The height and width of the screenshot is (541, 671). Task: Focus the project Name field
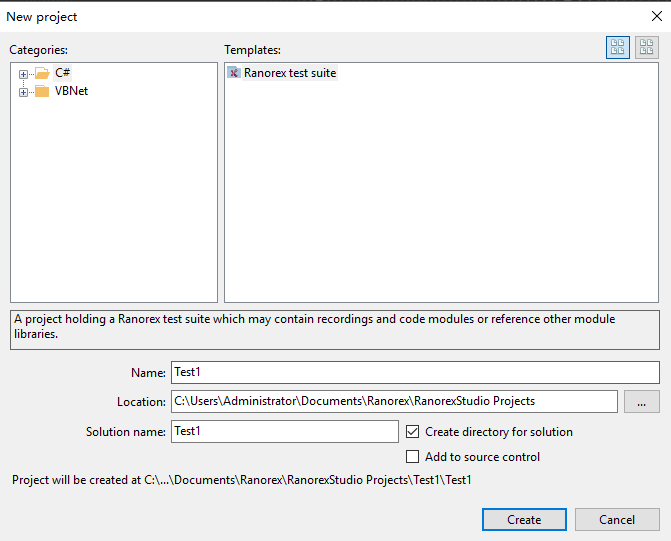pyautogui.click(x=415, y=372)
